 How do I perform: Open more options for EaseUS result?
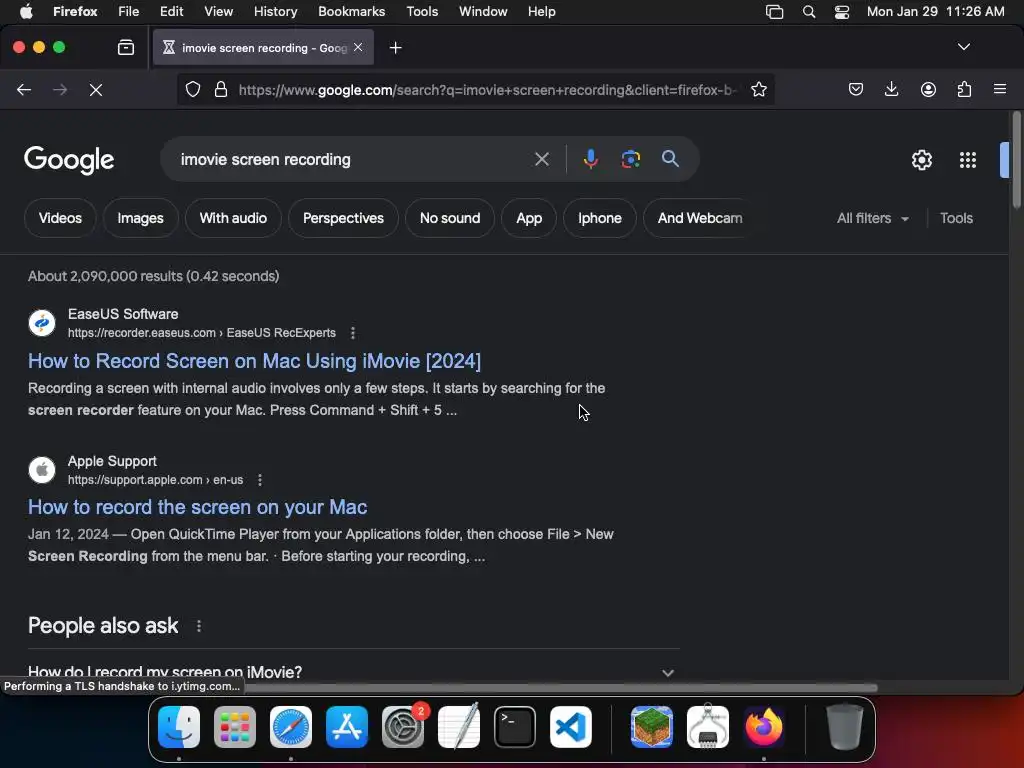[x=353, y=333]
